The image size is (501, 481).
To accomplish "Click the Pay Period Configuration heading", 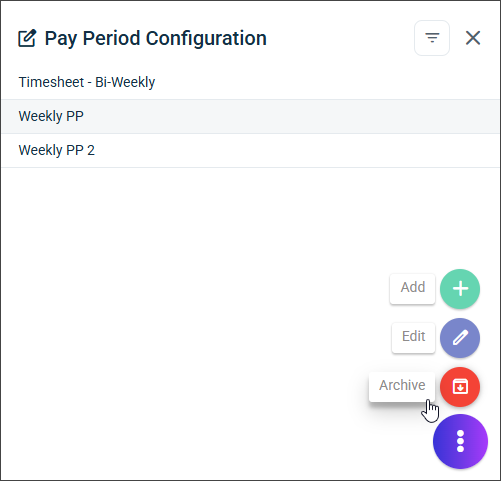I will tap(156, 38).
